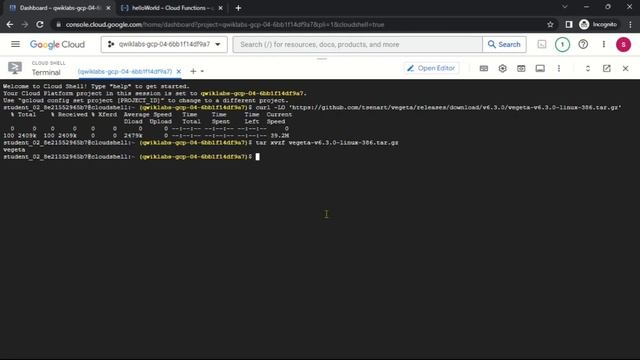
Task: Click the terminal command prompt cursor
Action: [x=258, y=157]
